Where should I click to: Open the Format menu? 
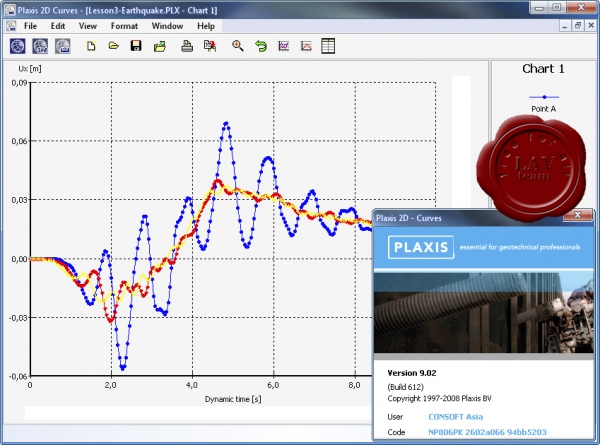(124, 26)
